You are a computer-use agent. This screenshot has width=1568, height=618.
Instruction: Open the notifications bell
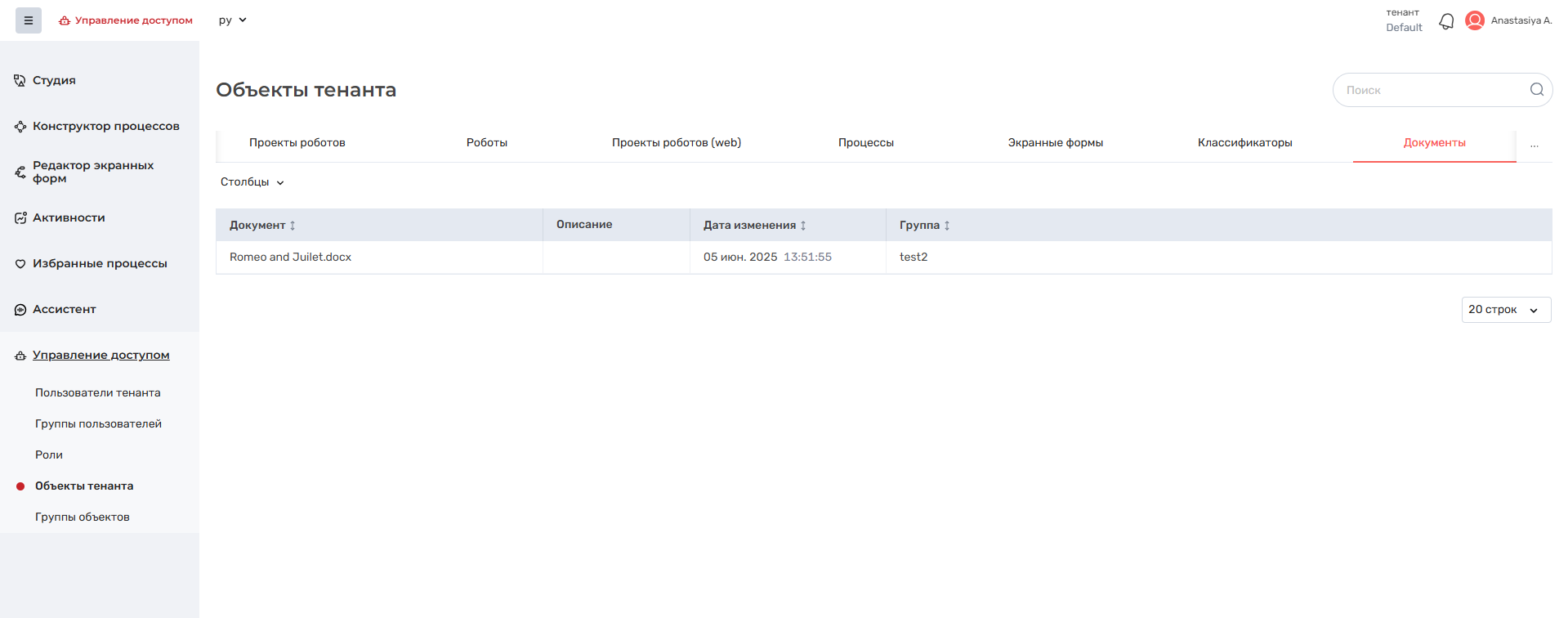pyautogui.click(x=1446, y=21)
